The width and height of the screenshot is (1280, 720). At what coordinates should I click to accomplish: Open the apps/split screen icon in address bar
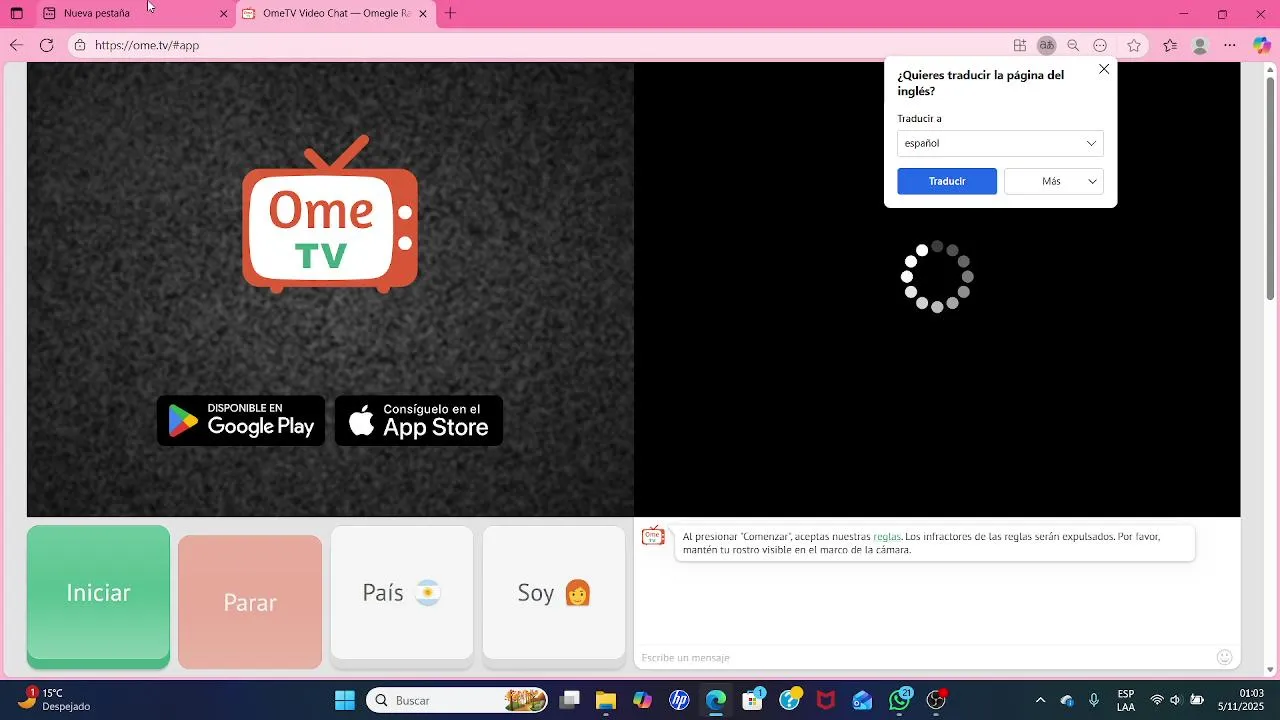(1019, 45)
